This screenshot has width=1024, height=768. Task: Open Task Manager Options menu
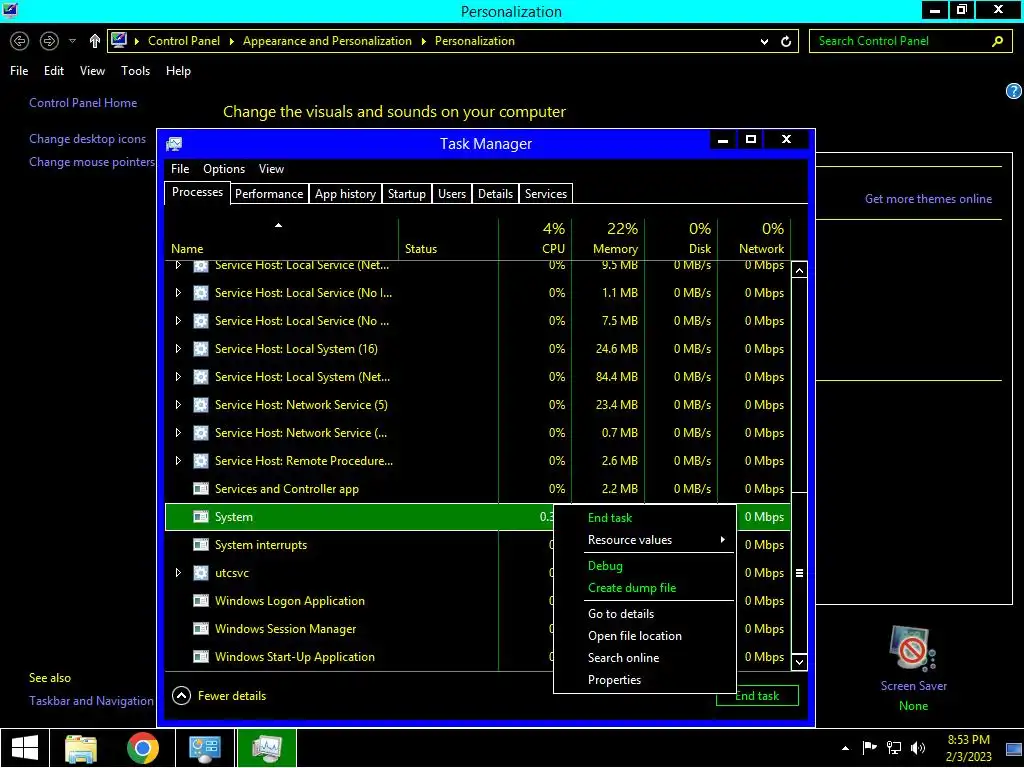(x=224, y=169)
